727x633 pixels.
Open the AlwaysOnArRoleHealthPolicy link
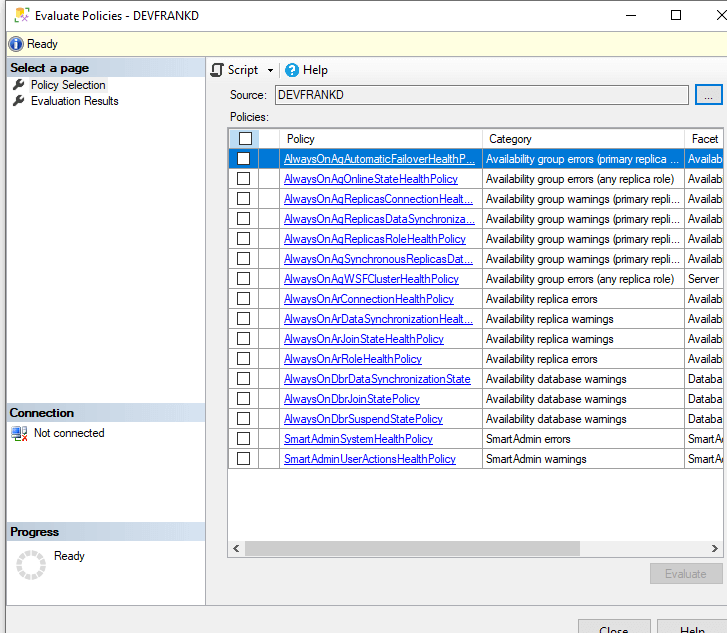tap(353, 359)
